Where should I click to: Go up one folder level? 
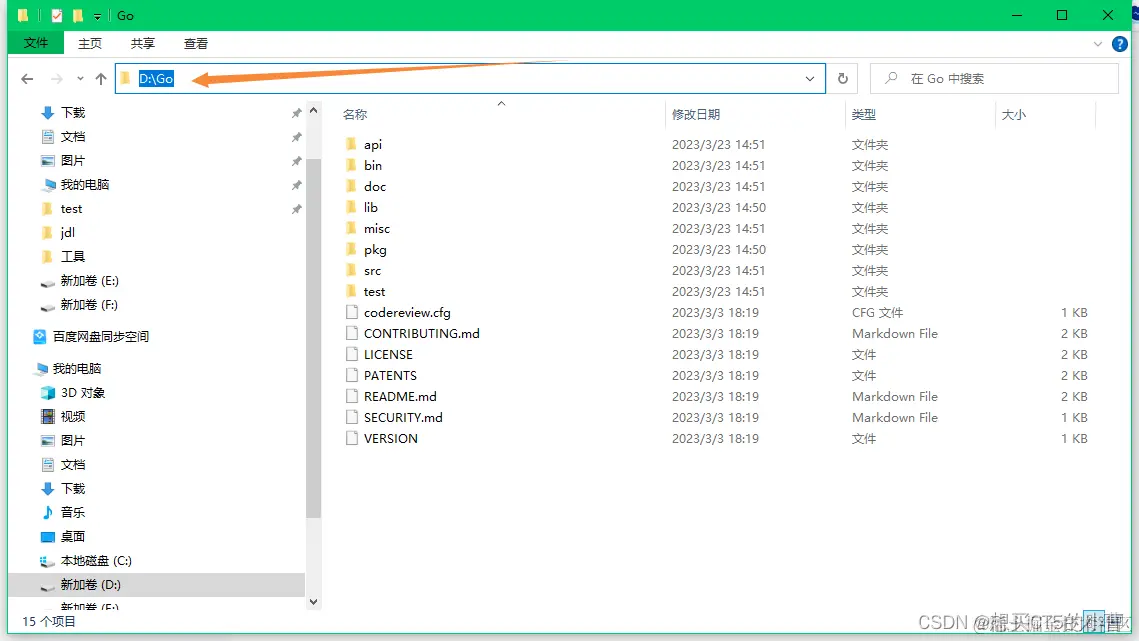click(101, 78)
